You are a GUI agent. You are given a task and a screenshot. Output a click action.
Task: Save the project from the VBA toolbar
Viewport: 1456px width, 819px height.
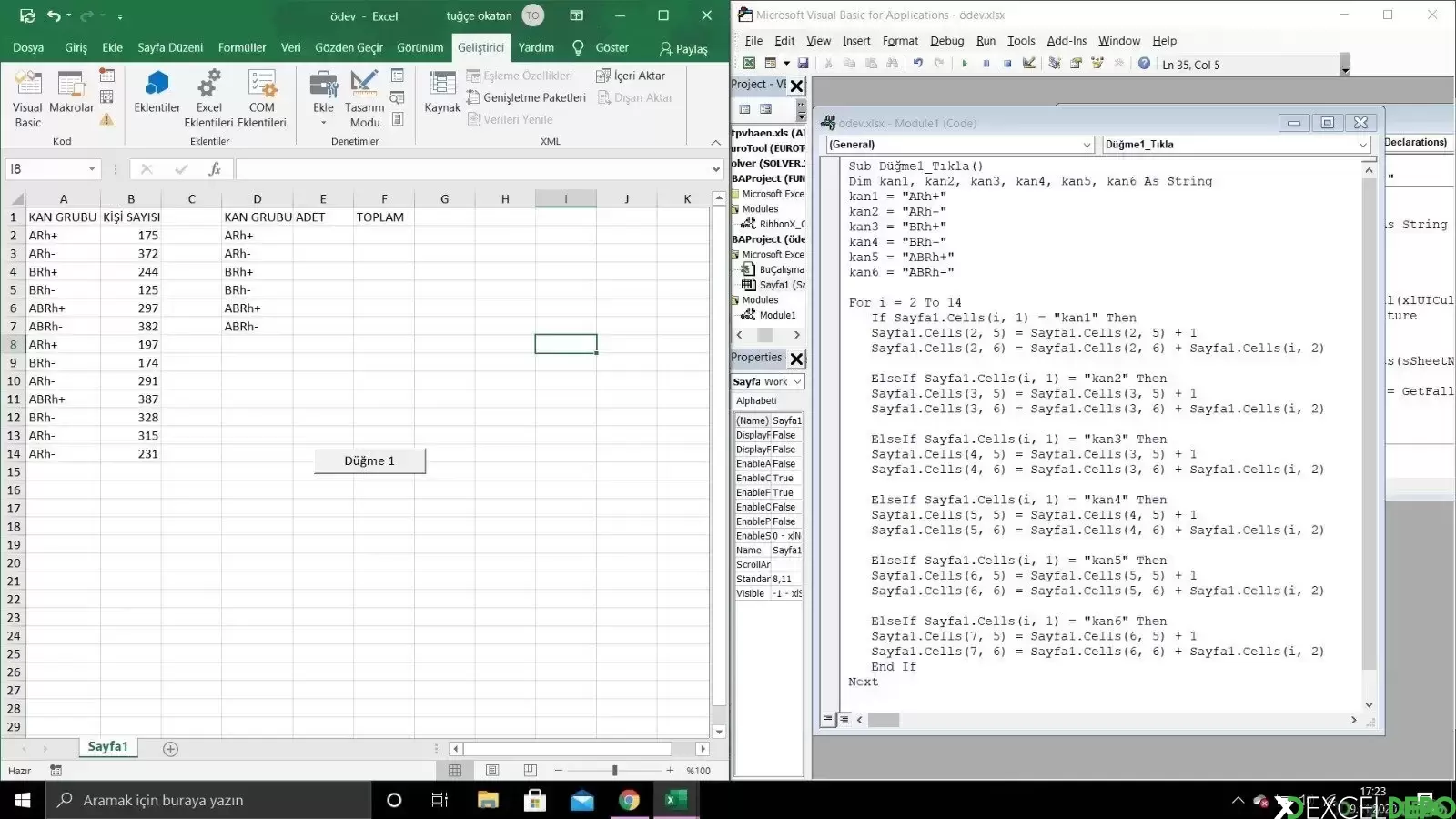pyautogui.click(x=803, y=64)
